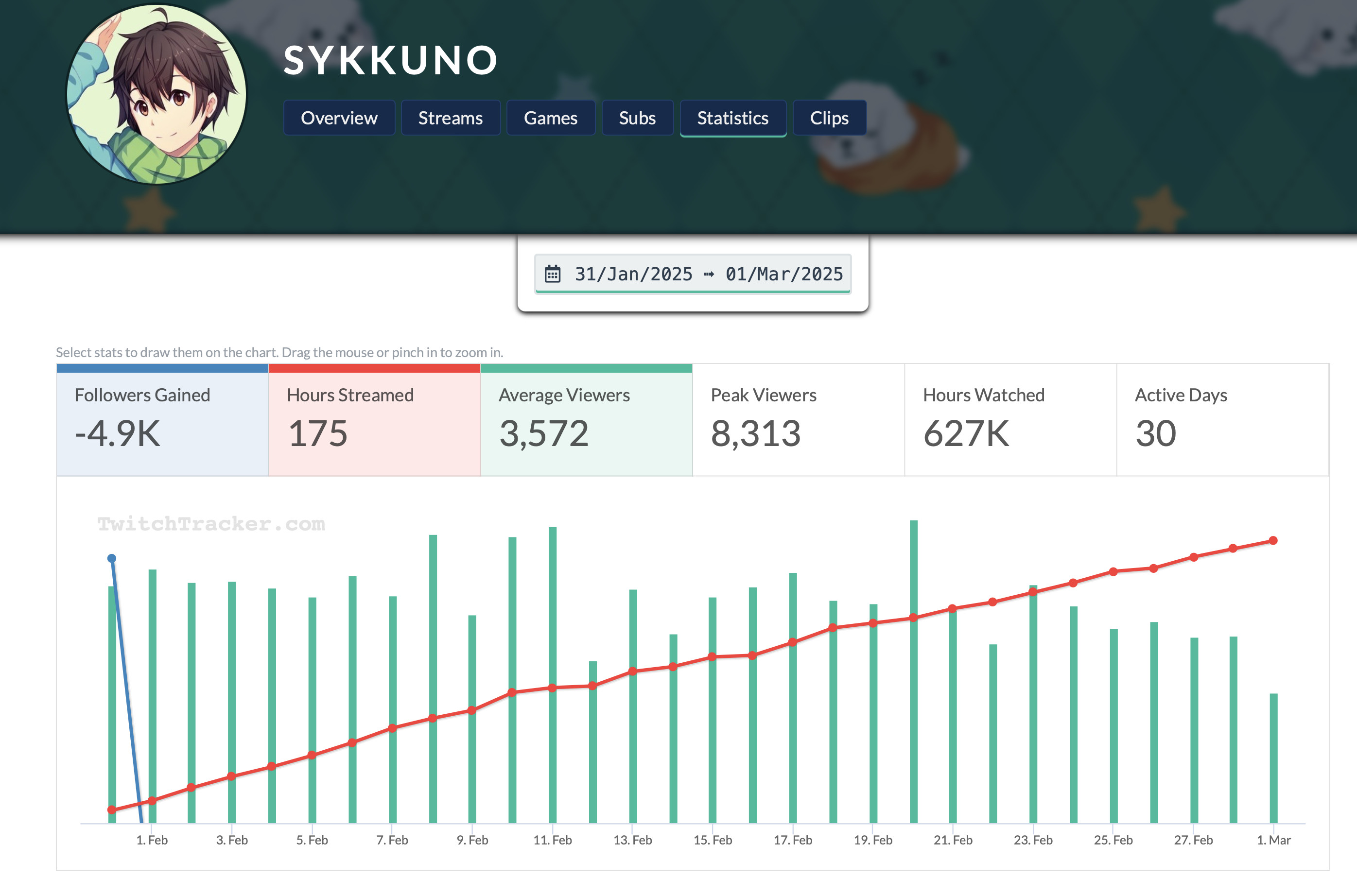This screenshot has height=896, width=1357.
Task: Click the red data point at 1. Mar
Action: (x=1273, y=541)
